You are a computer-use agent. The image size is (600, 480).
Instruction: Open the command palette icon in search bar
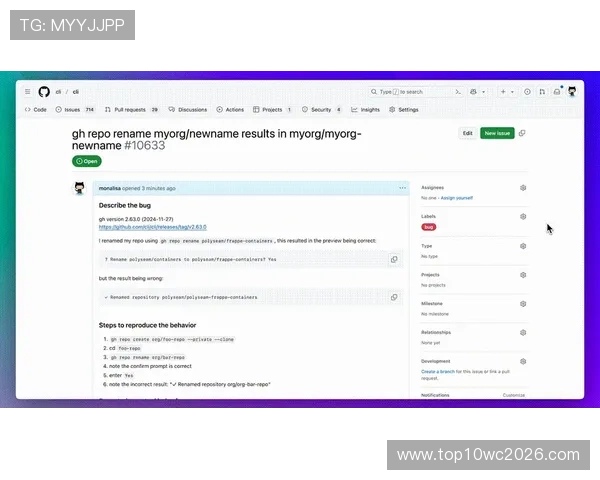(x=458, y=92)
